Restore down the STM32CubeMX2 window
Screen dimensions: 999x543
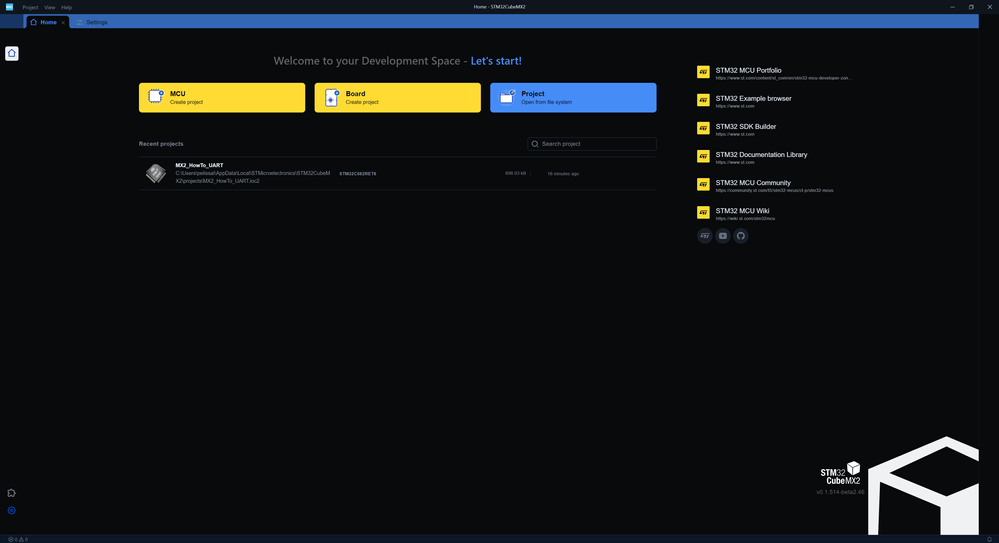(971, 7)
